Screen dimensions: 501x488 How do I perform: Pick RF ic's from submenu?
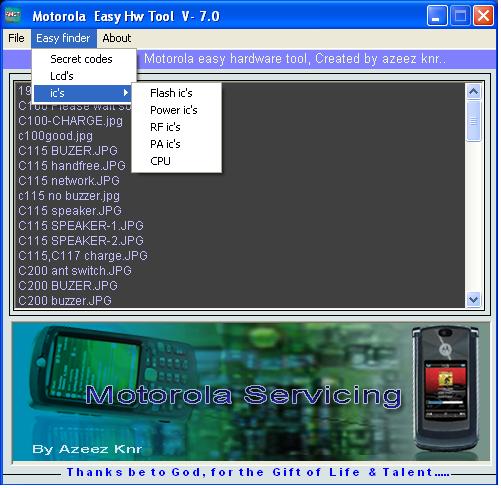(x=165, y=127)
